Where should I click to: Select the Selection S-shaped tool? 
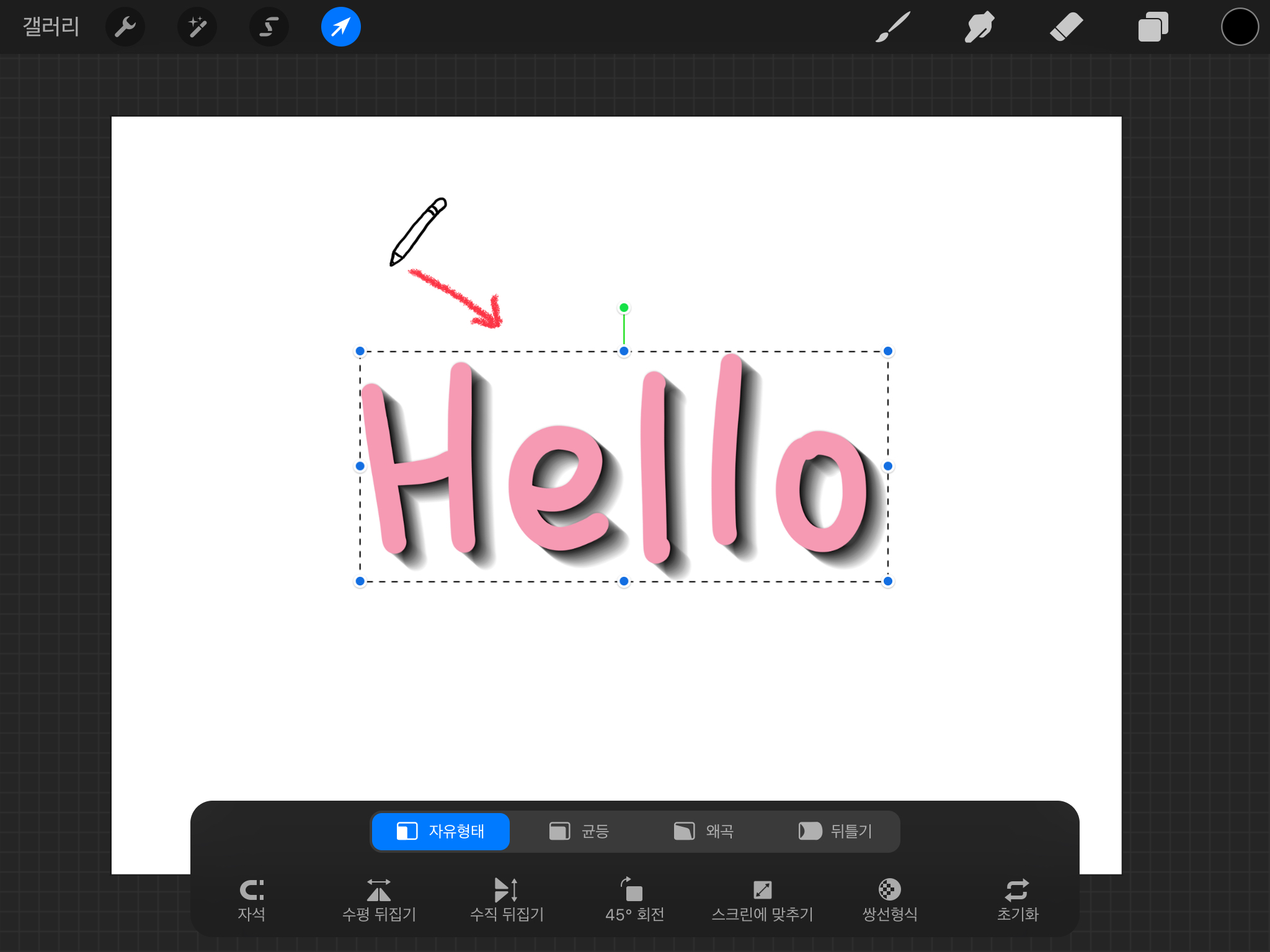(x=269, y=27)
